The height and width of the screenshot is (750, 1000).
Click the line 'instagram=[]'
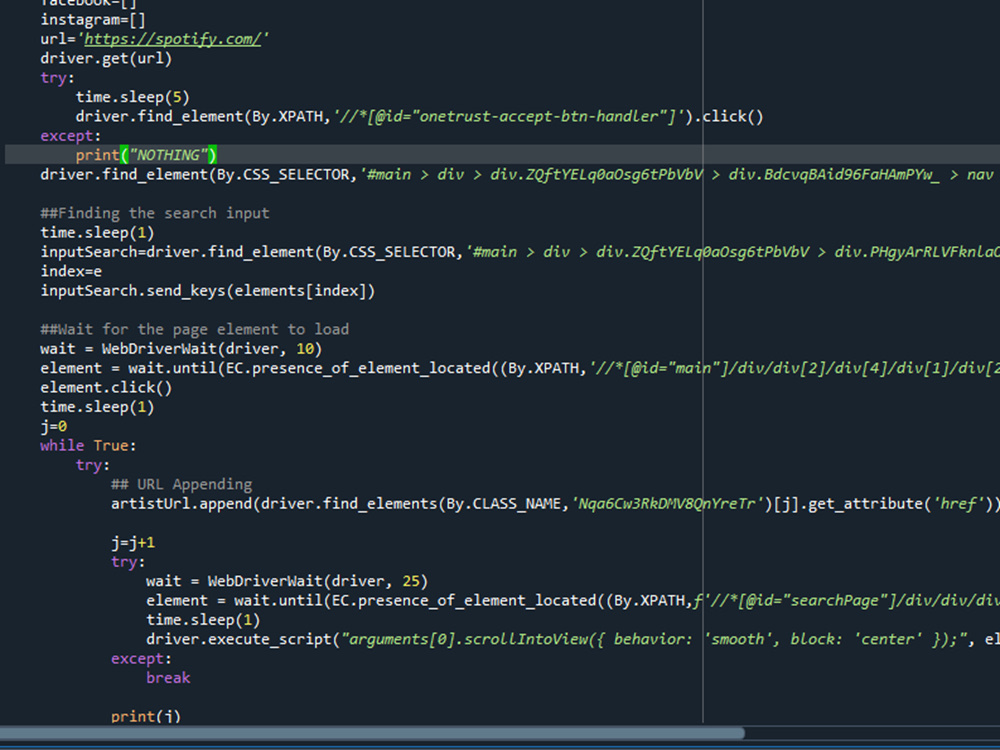click(x=93, y=20)
